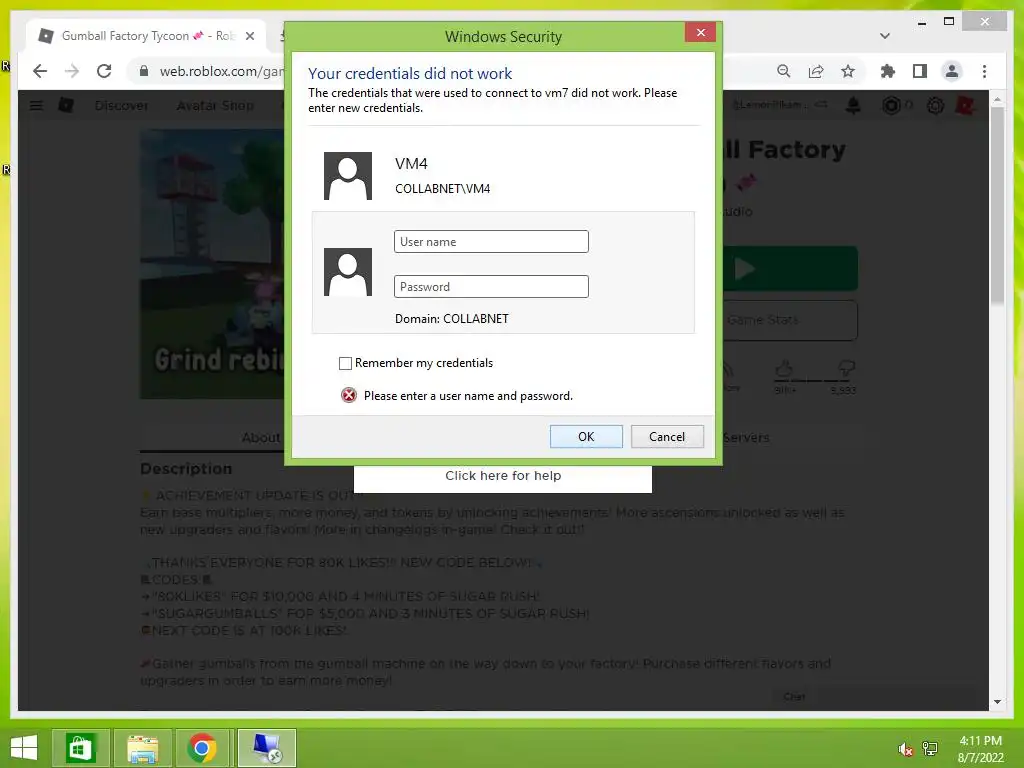
Task: Open Chrome extensions puzzle icon
Action: (x=888, y=71)
